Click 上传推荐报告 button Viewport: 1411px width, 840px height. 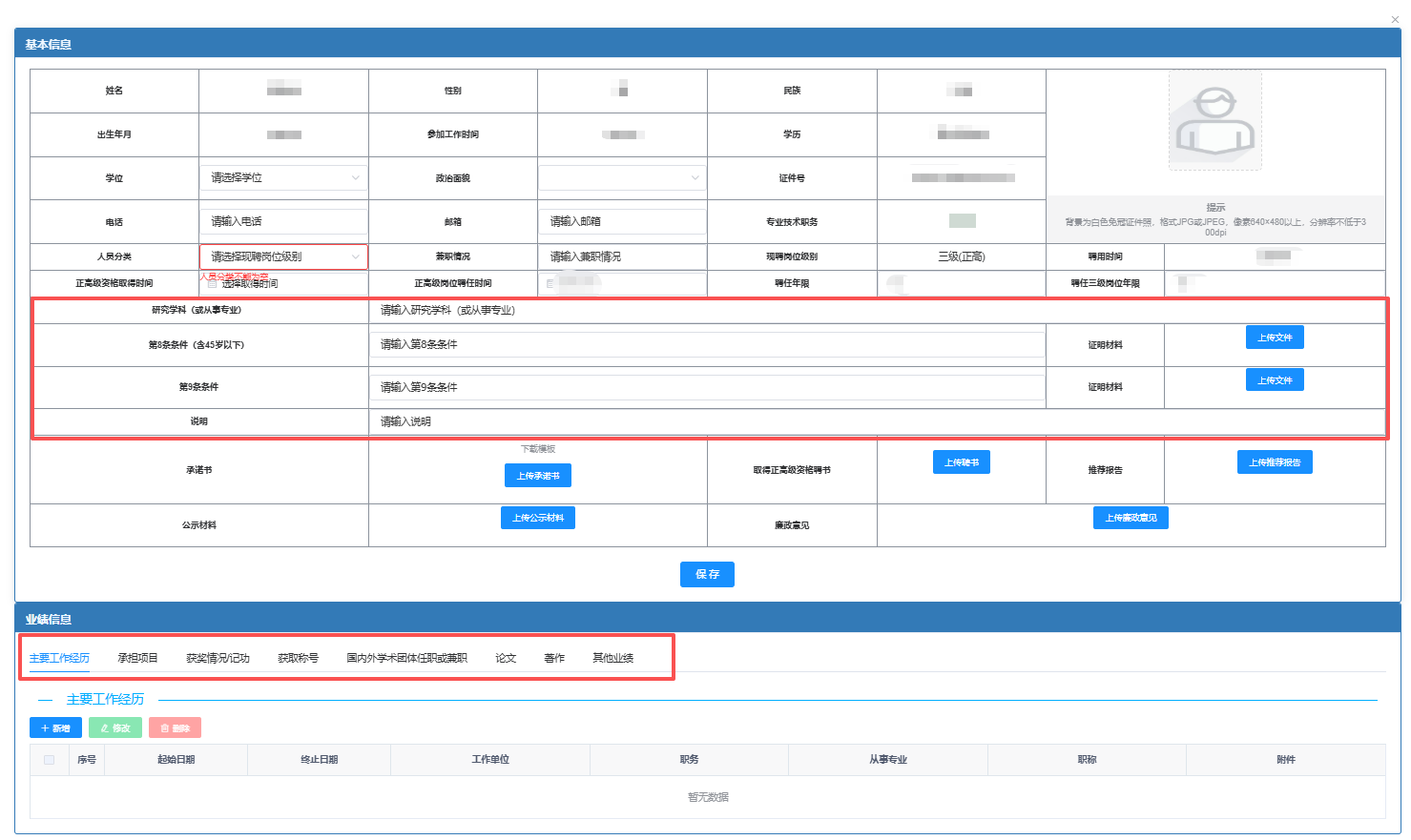pos(1275,462)
